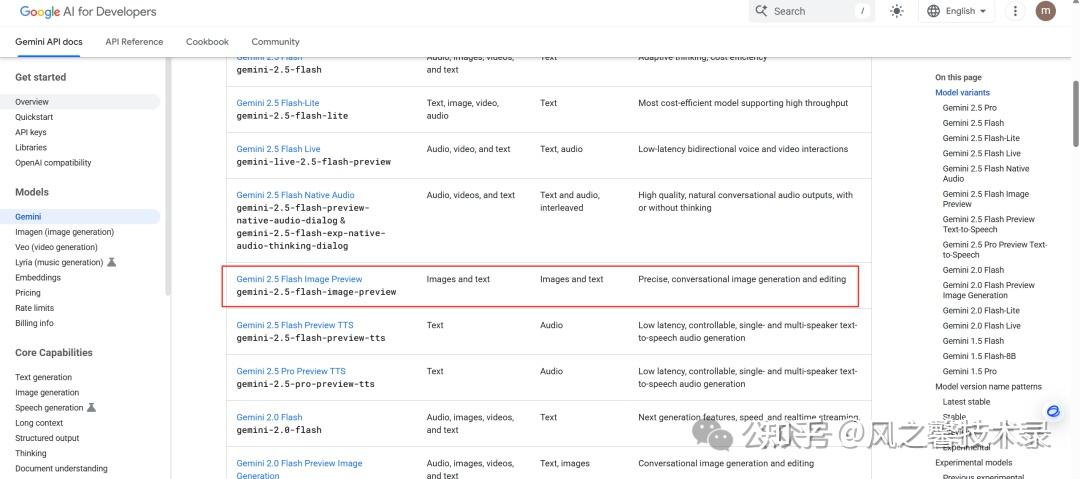Click the right-side page scrollbar
The height and width of the screenshot is (479, 1080).
click(1075, 100)
